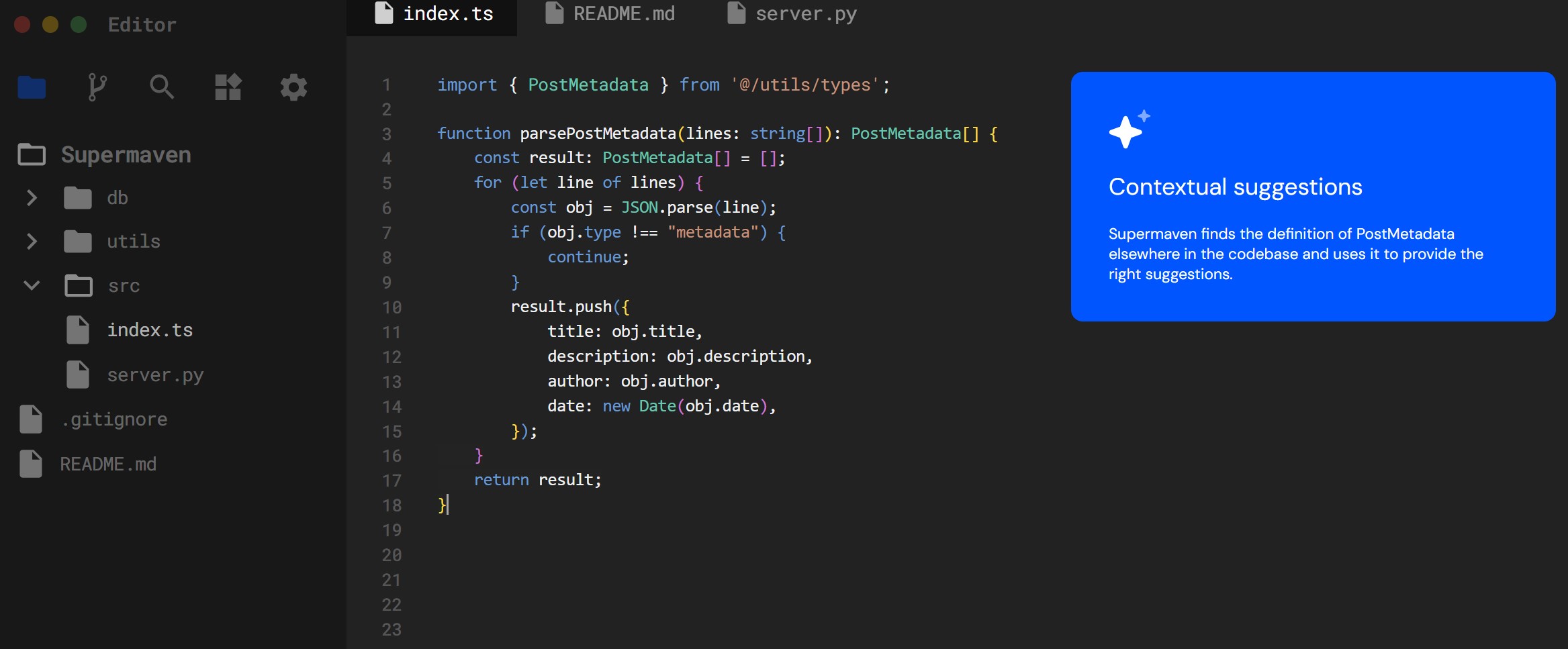The image size is (1568, 649).
Task: Click the .gitignore file icon
Action: tap(31, 419)
